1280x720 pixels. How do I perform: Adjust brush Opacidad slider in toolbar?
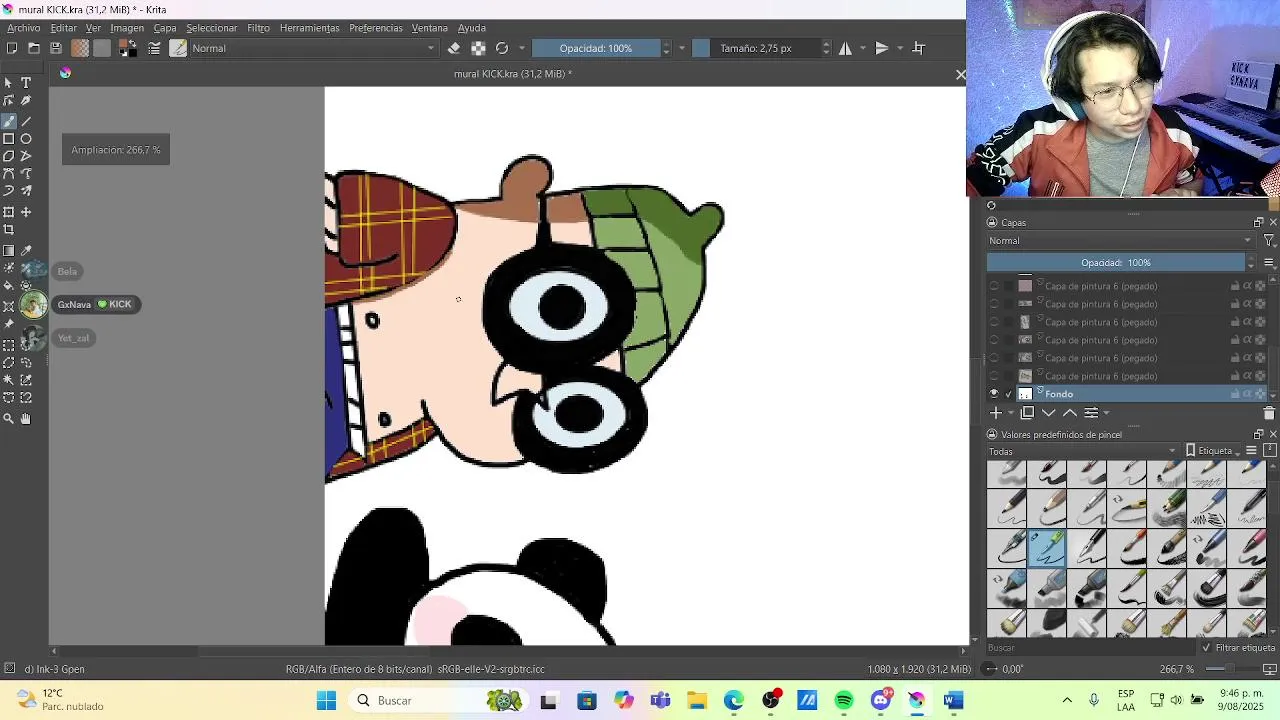[596, 48]
